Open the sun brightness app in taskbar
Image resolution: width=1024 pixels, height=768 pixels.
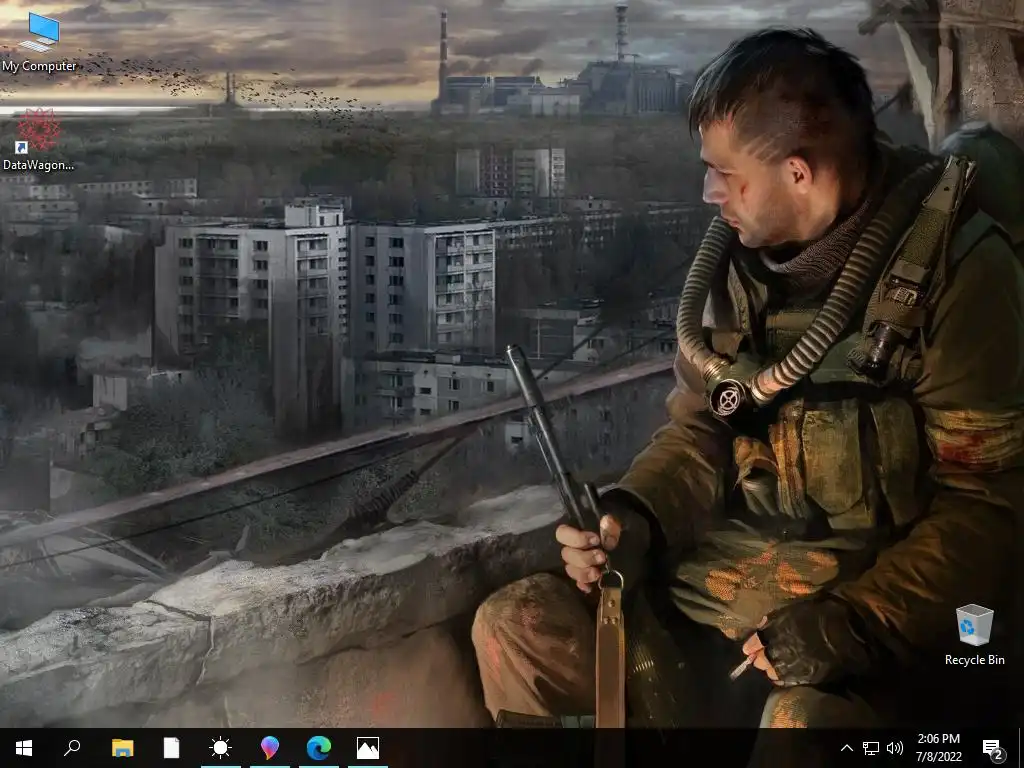220,748
